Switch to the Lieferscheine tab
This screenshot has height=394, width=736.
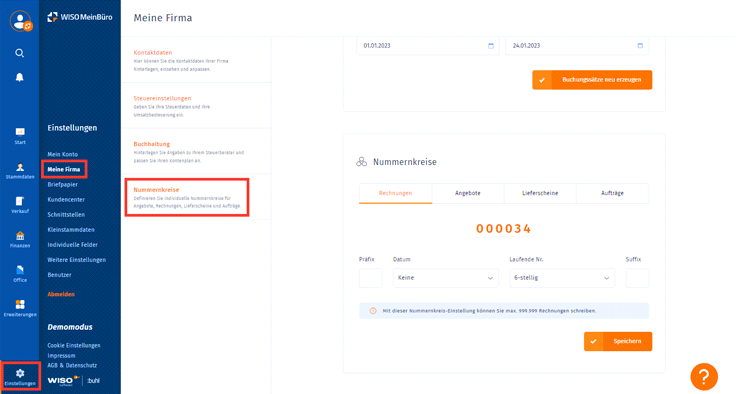540,193
